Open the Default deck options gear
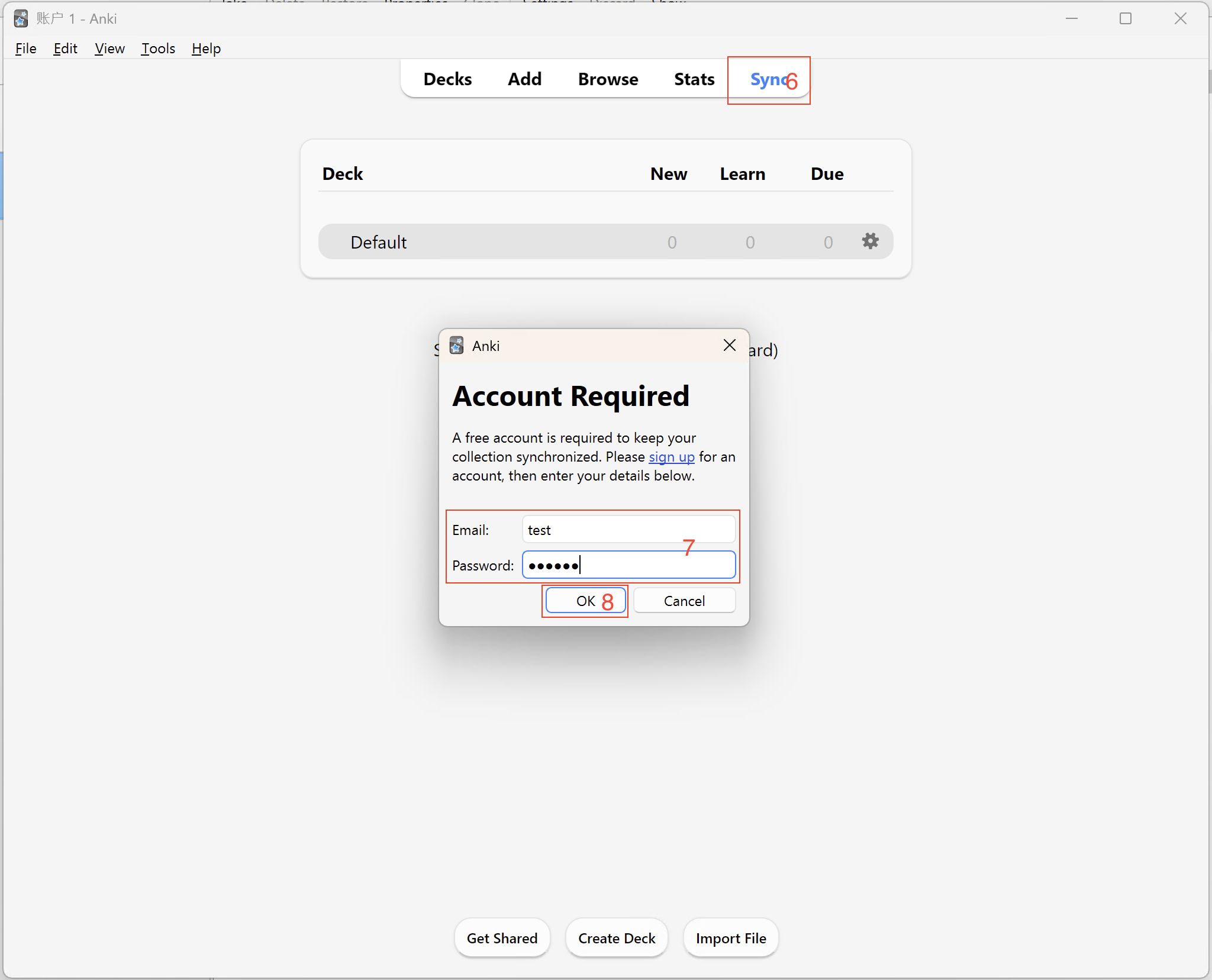Viewport: 1212px width, 980px height. coord(871,241)
